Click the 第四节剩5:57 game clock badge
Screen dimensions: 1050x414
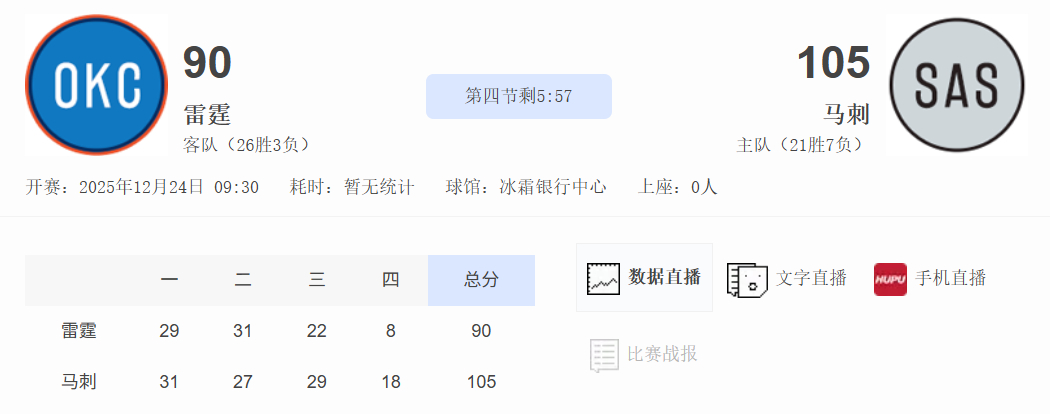(519, 96)
